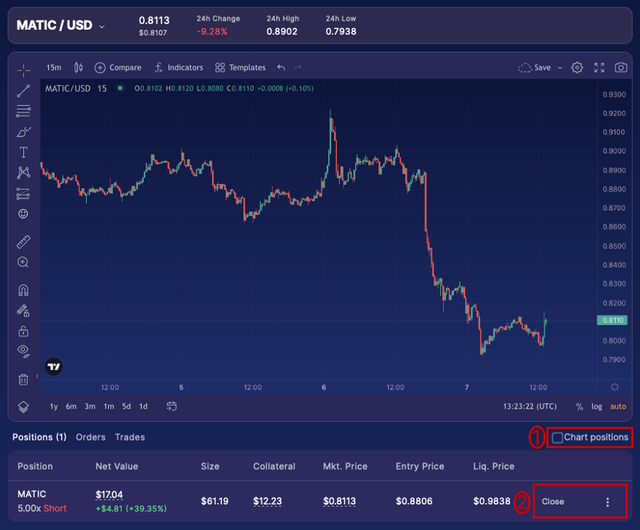Click the 0.8110 current price label
The height and width of the screenshot is (530, 640).
pyautogui.click(x=612, y=320)
